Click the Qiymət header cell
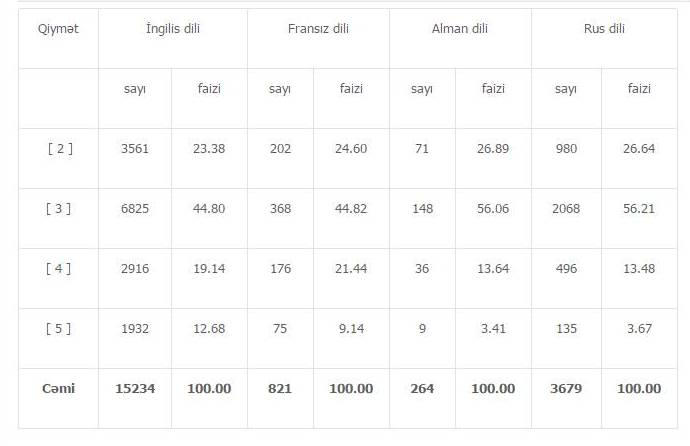Screen dimensions: 690x446 (x=59, y=29)
